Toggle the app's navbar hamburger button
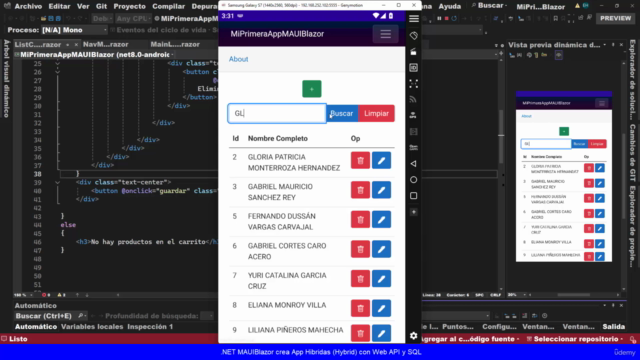Screen dimensions: 640x360 coord(385,34)
